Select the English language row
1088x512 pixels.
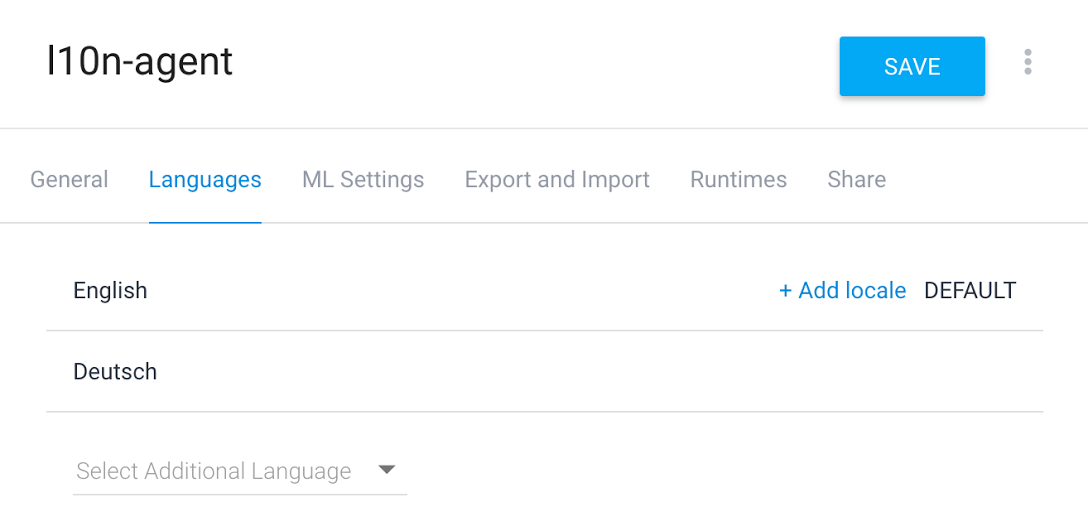pos(400,291)
